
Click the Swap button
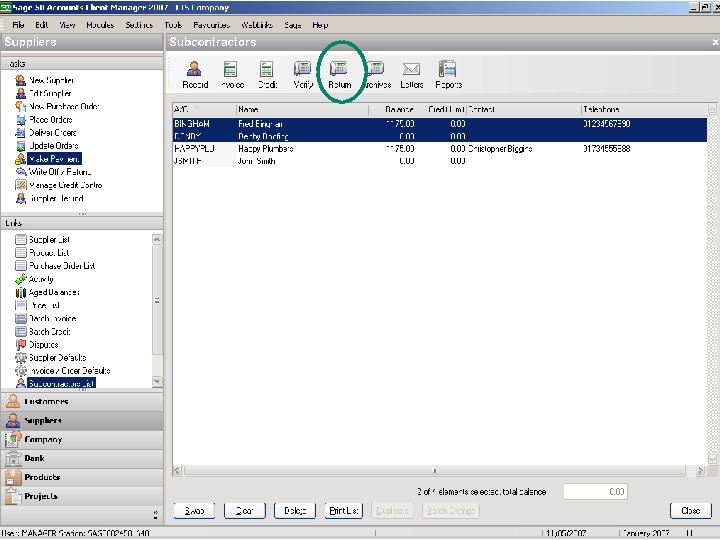[194, 511]
